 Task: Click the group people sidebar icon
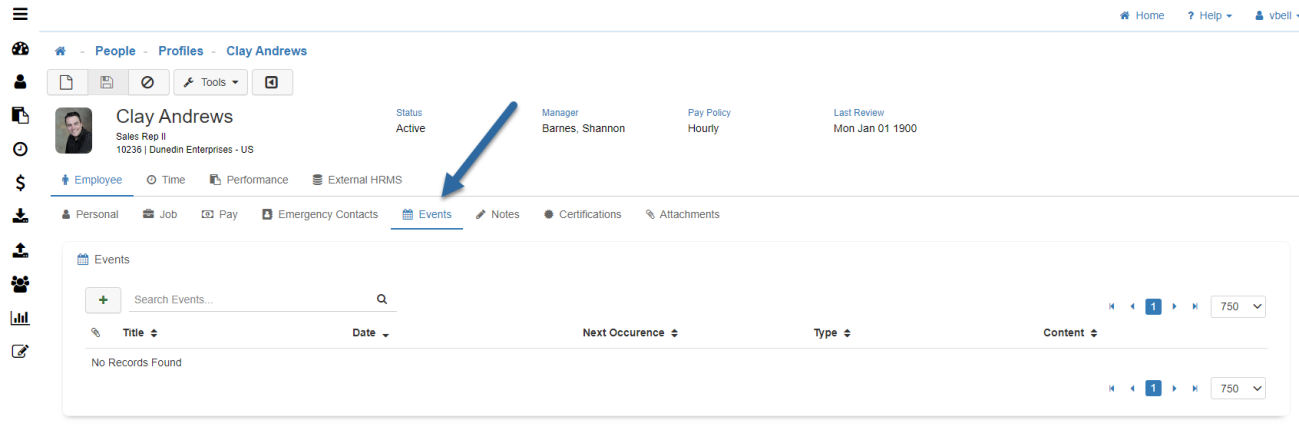19,284
